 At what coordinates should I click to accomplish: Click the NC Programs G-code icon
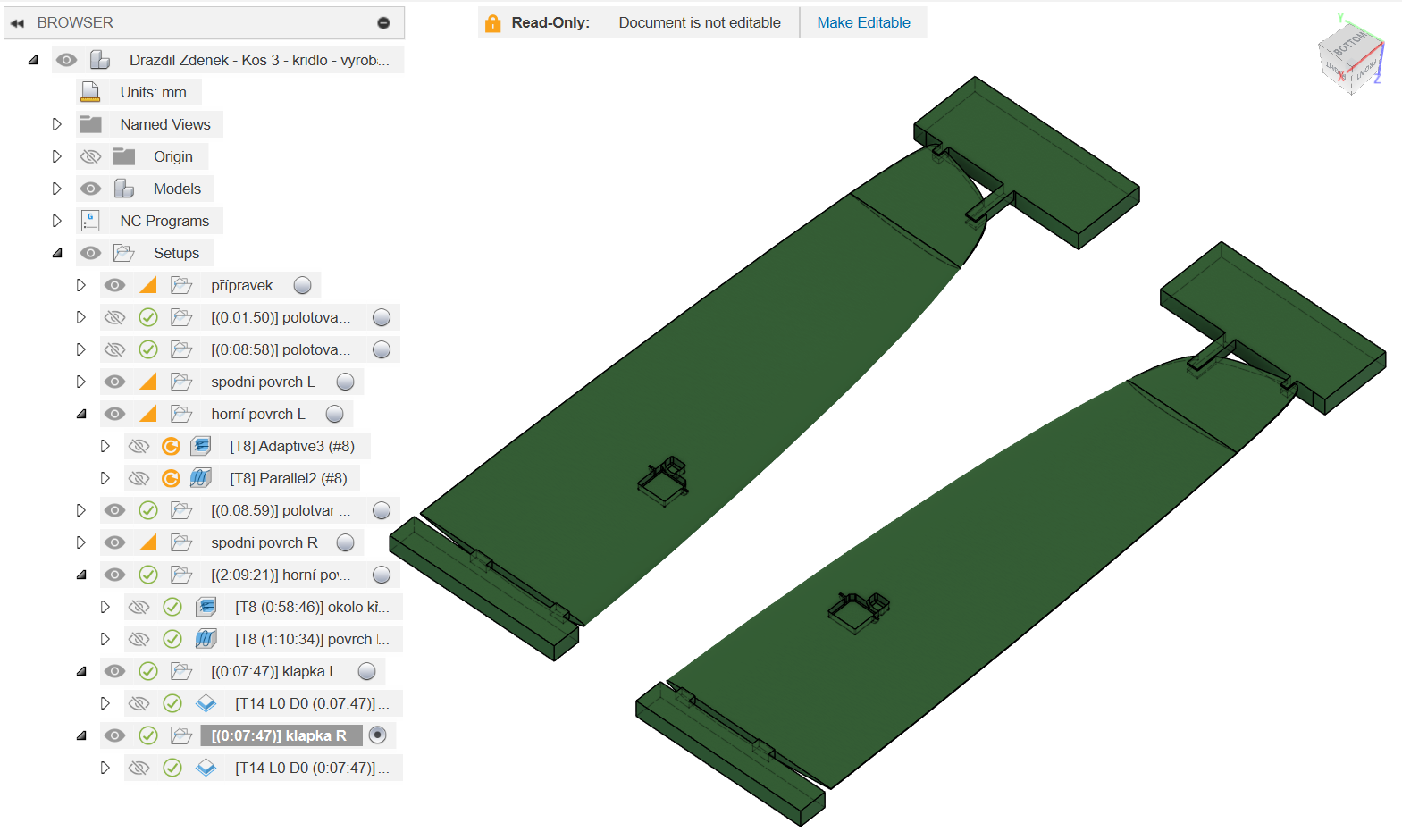click(x=90, y=221)
